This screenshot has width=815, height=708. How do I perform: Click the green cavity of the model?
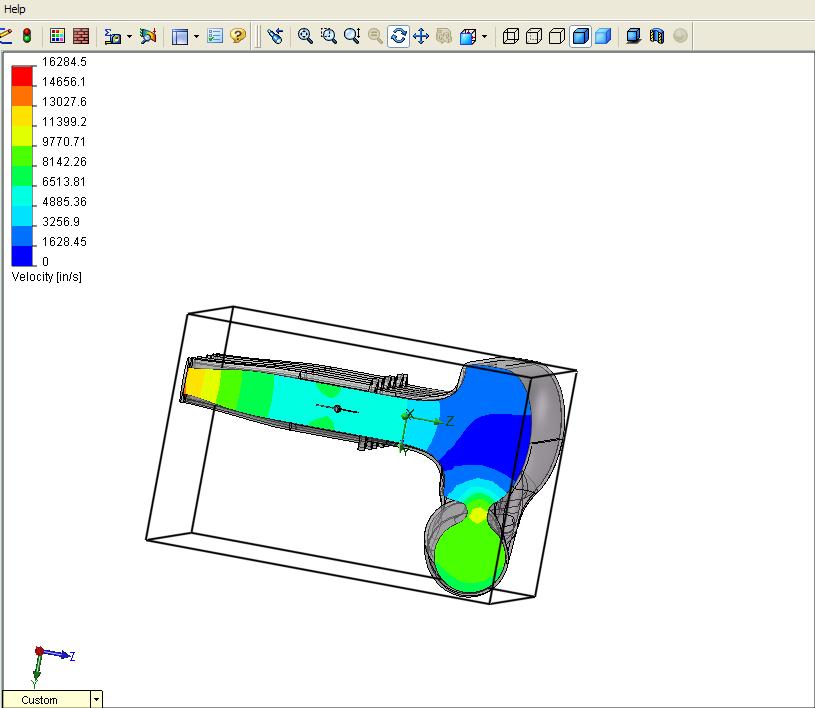pos(465,552)
